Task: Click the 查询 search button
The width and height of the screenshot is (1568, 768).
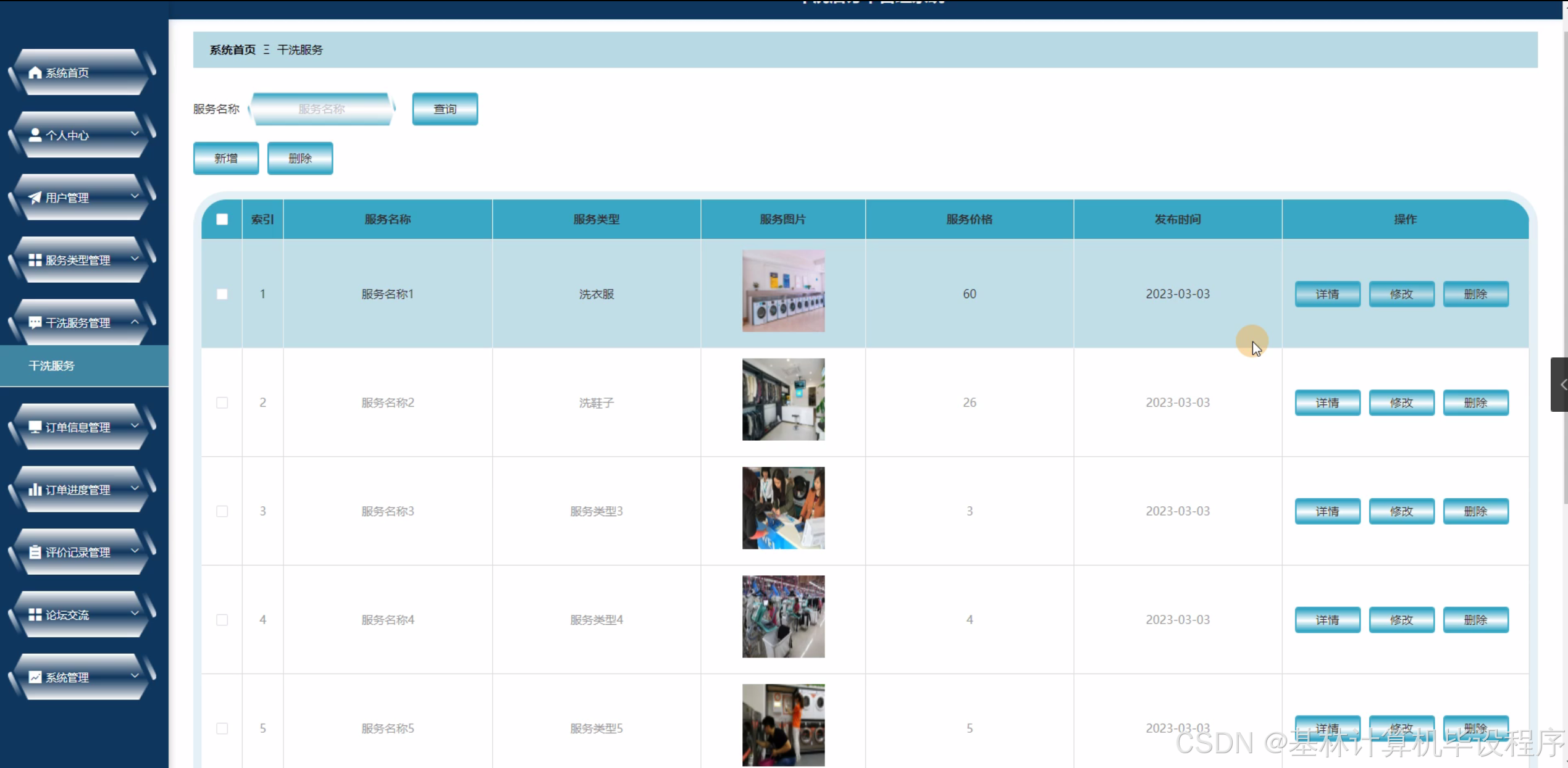Action: [445, 109]
